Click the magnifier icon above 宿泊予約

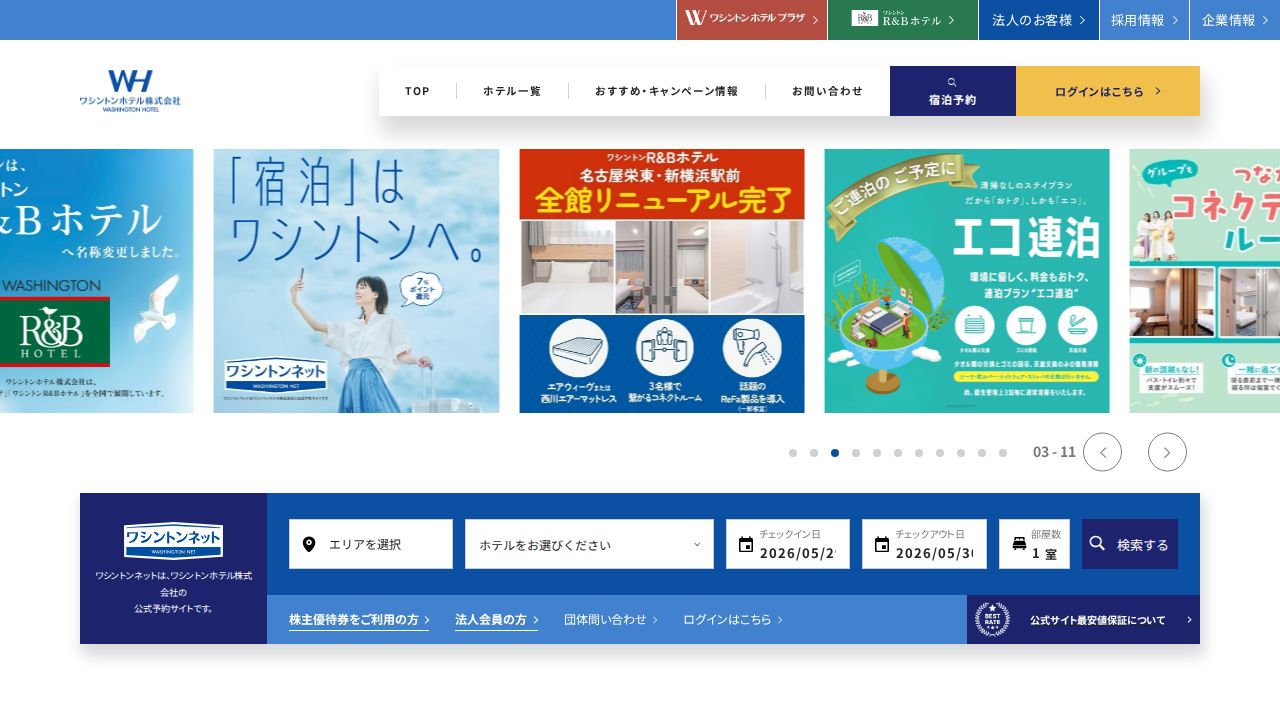click(x=952, y=82)
